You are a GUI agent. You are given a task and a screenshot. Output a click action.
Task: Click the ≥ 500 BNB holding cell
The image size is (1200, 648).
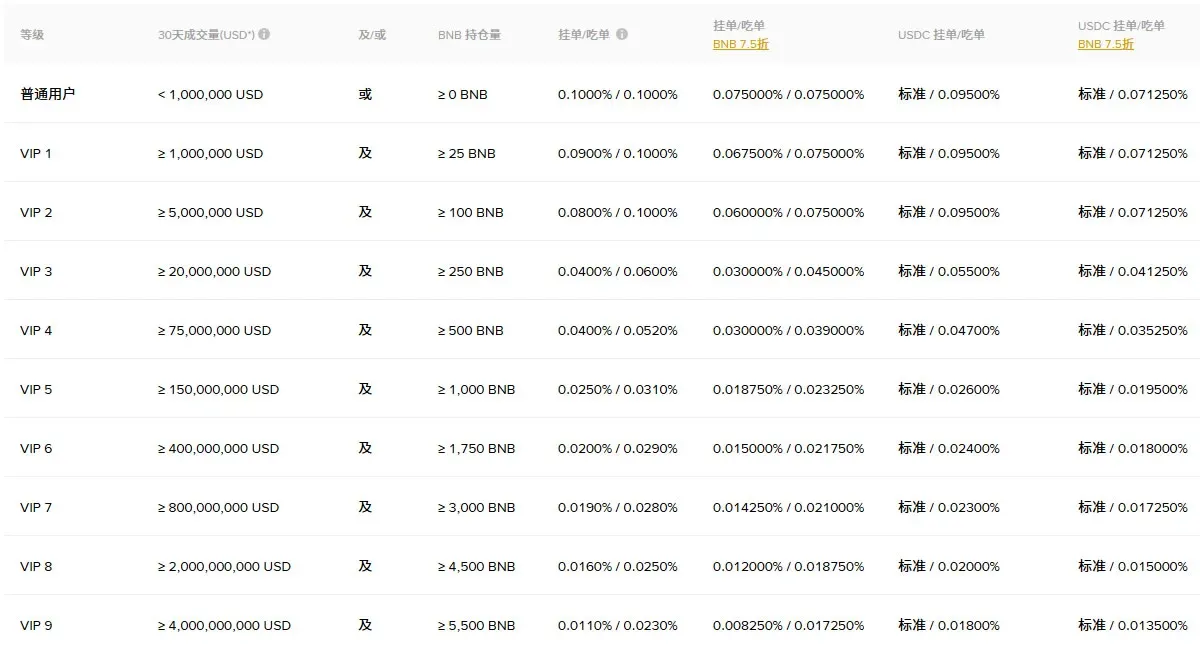click(x=471, y=330)
